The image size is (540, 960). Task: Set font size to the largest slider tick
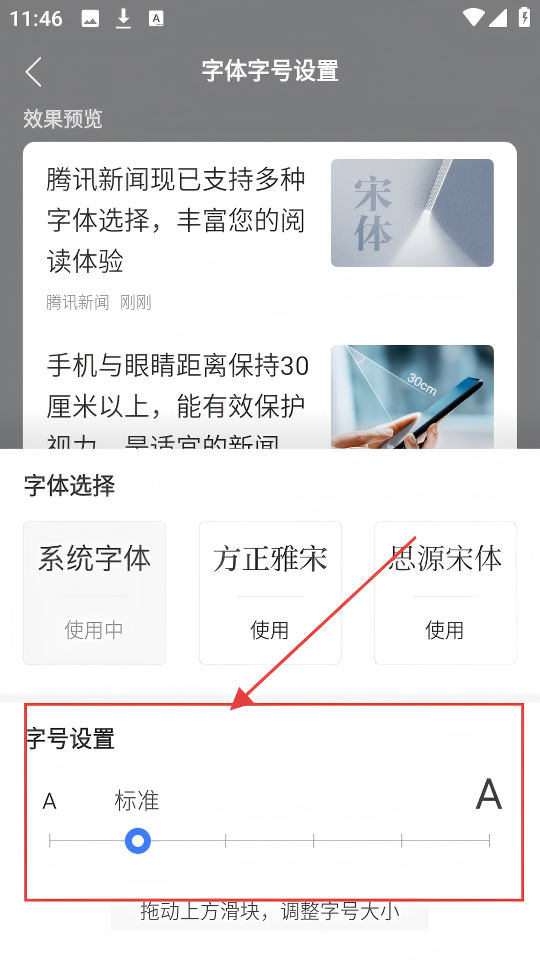point(490,841)
